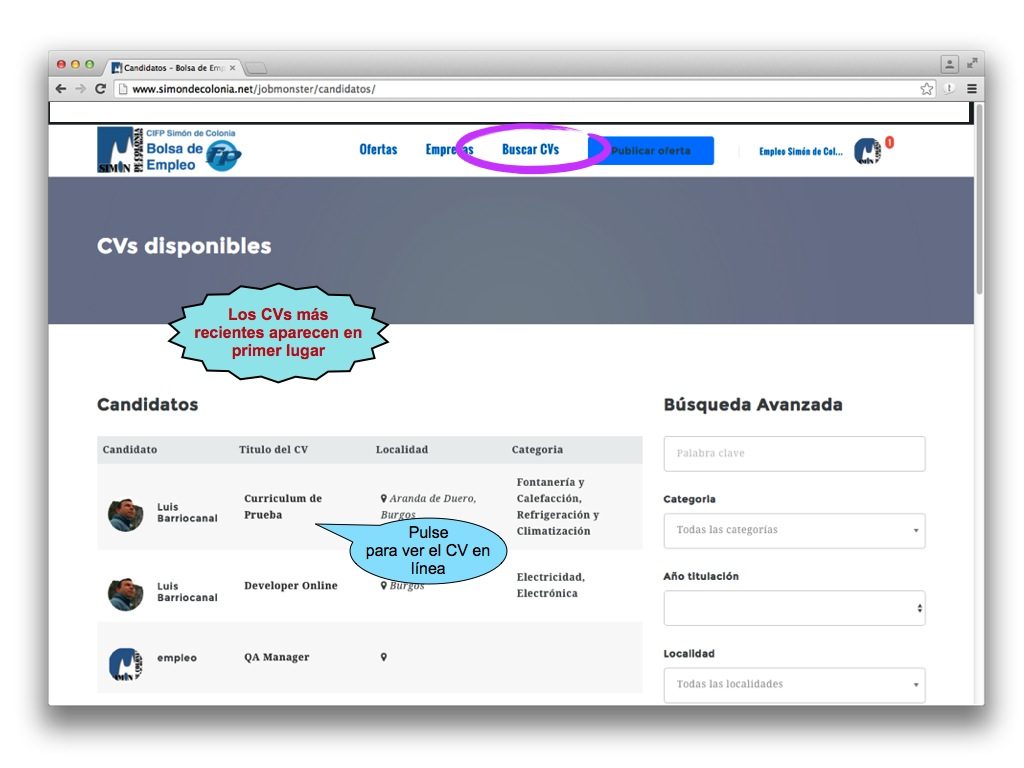This screenshot has height=768, width=1024.
Task: Click the page's vertical scrollbar
Action: pyautogui.click(x=979, y=202)
